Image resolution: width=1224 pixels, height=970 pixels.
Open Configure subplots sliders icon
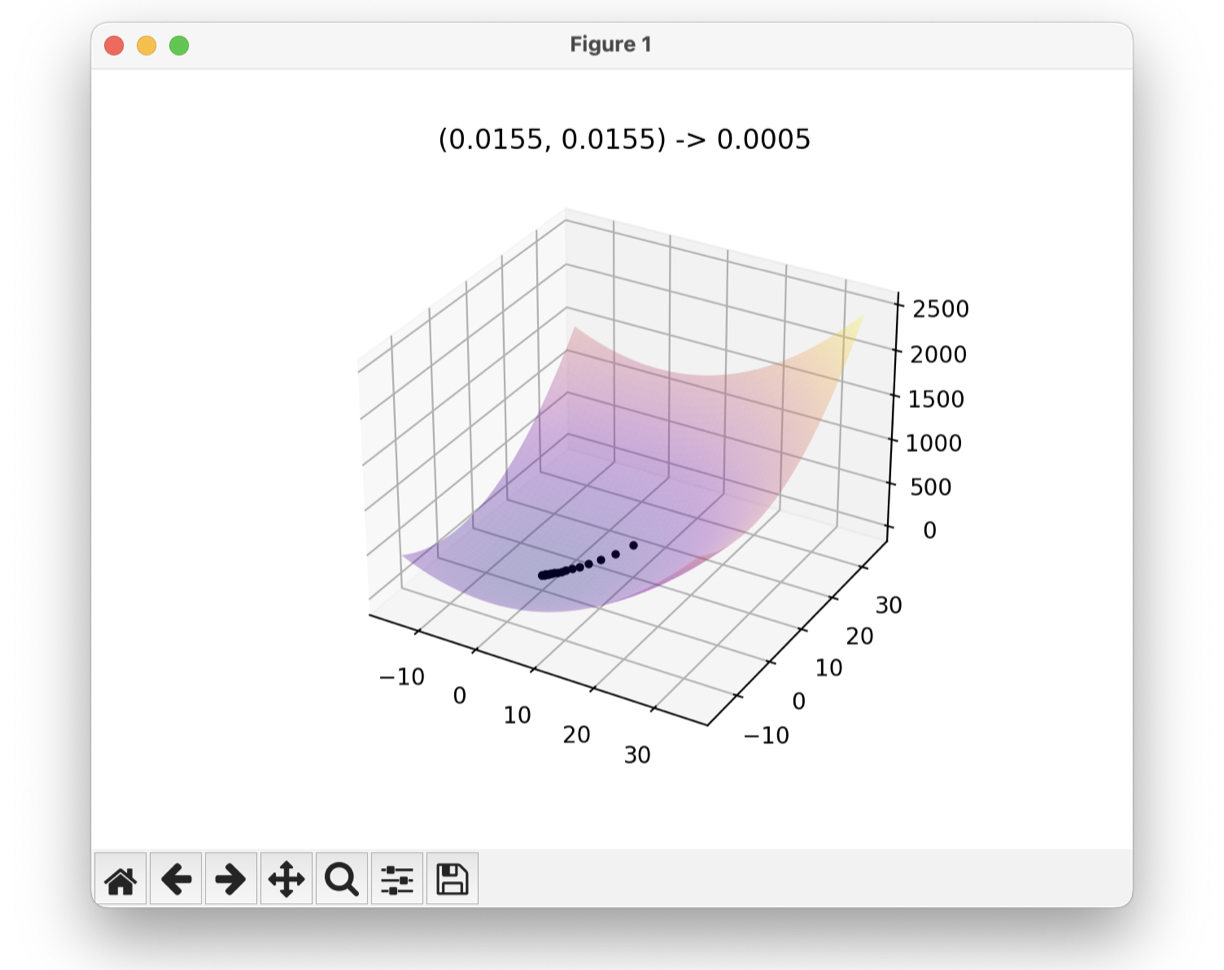point(397,879)
